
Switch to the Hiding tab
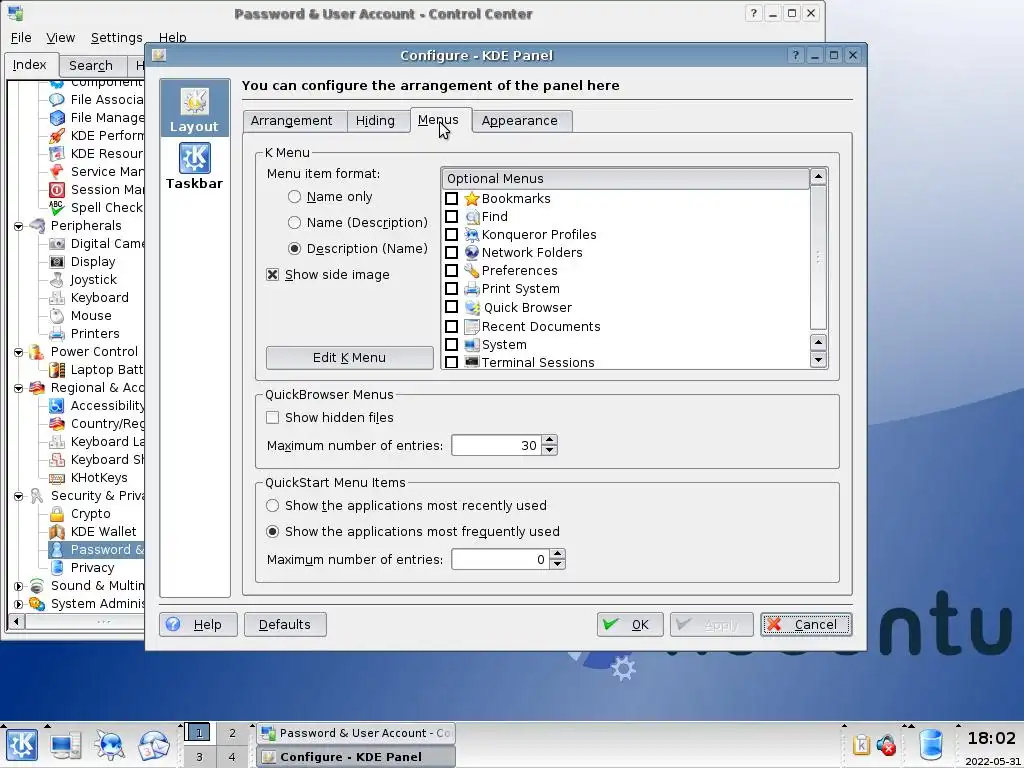[x=375, y=121]
